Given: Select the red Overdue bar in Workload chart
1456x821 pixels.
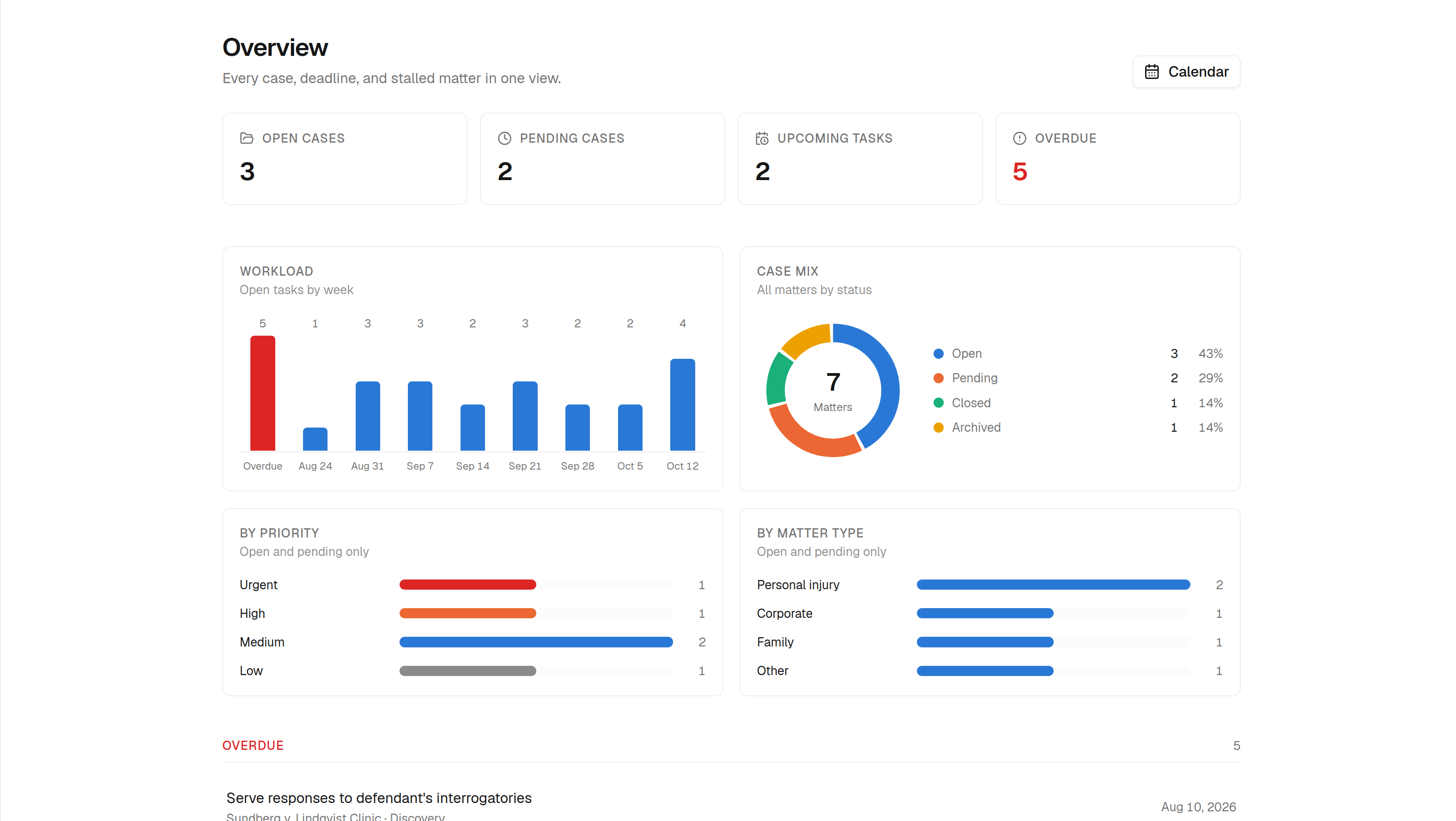Looking at the screenshot, I should click(262, 392).
